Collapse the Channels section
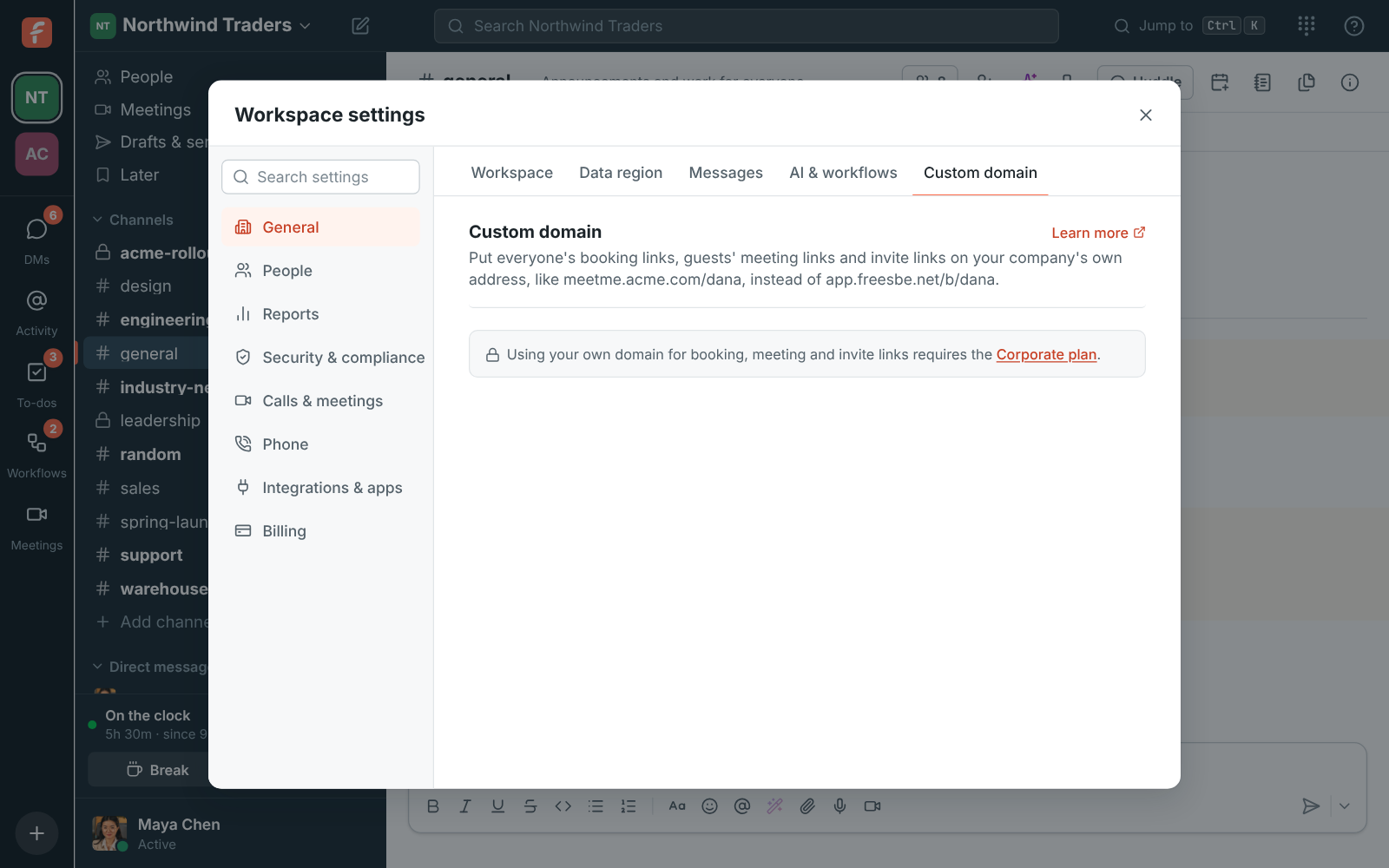 coord(133,220)
